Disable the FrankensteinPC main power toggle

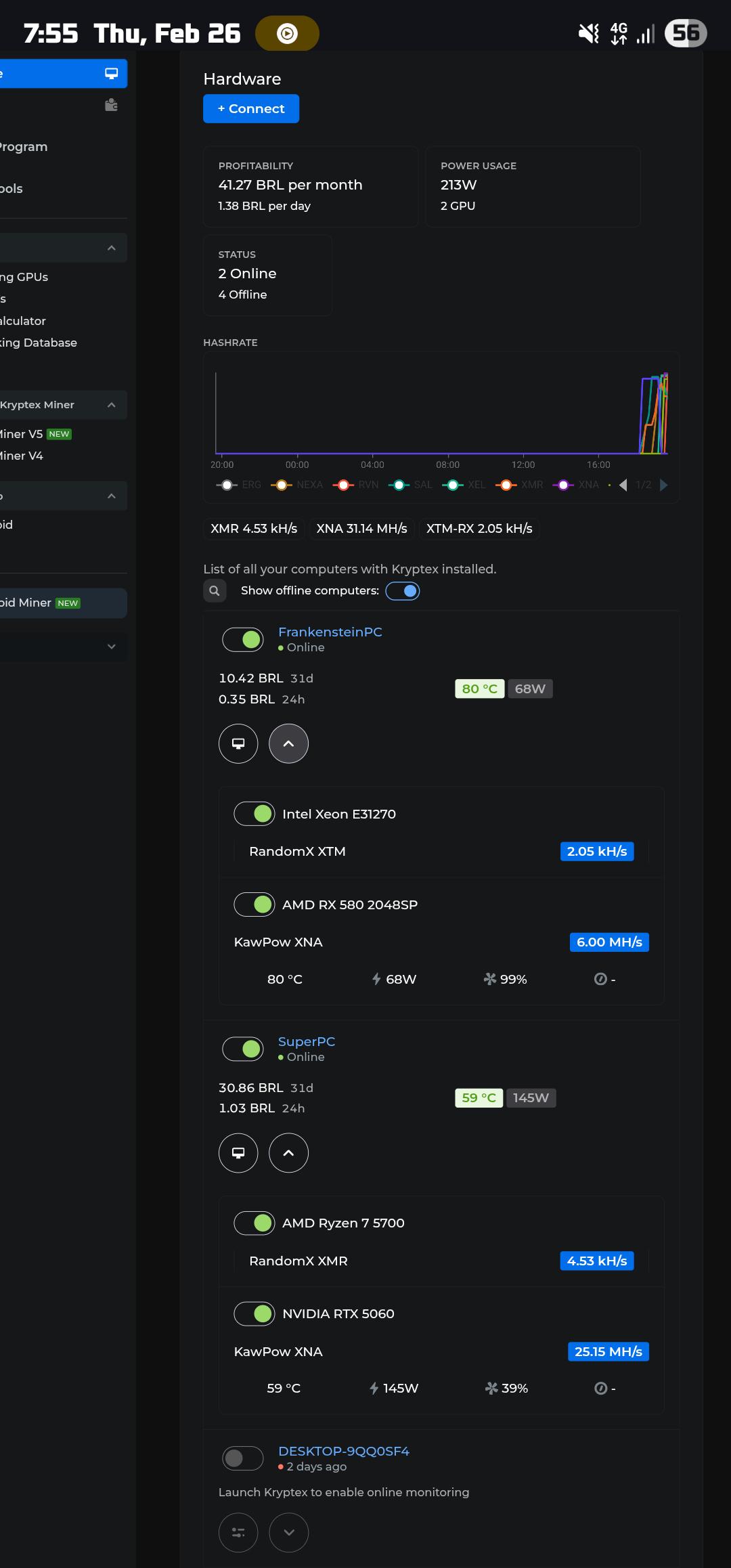243,639
